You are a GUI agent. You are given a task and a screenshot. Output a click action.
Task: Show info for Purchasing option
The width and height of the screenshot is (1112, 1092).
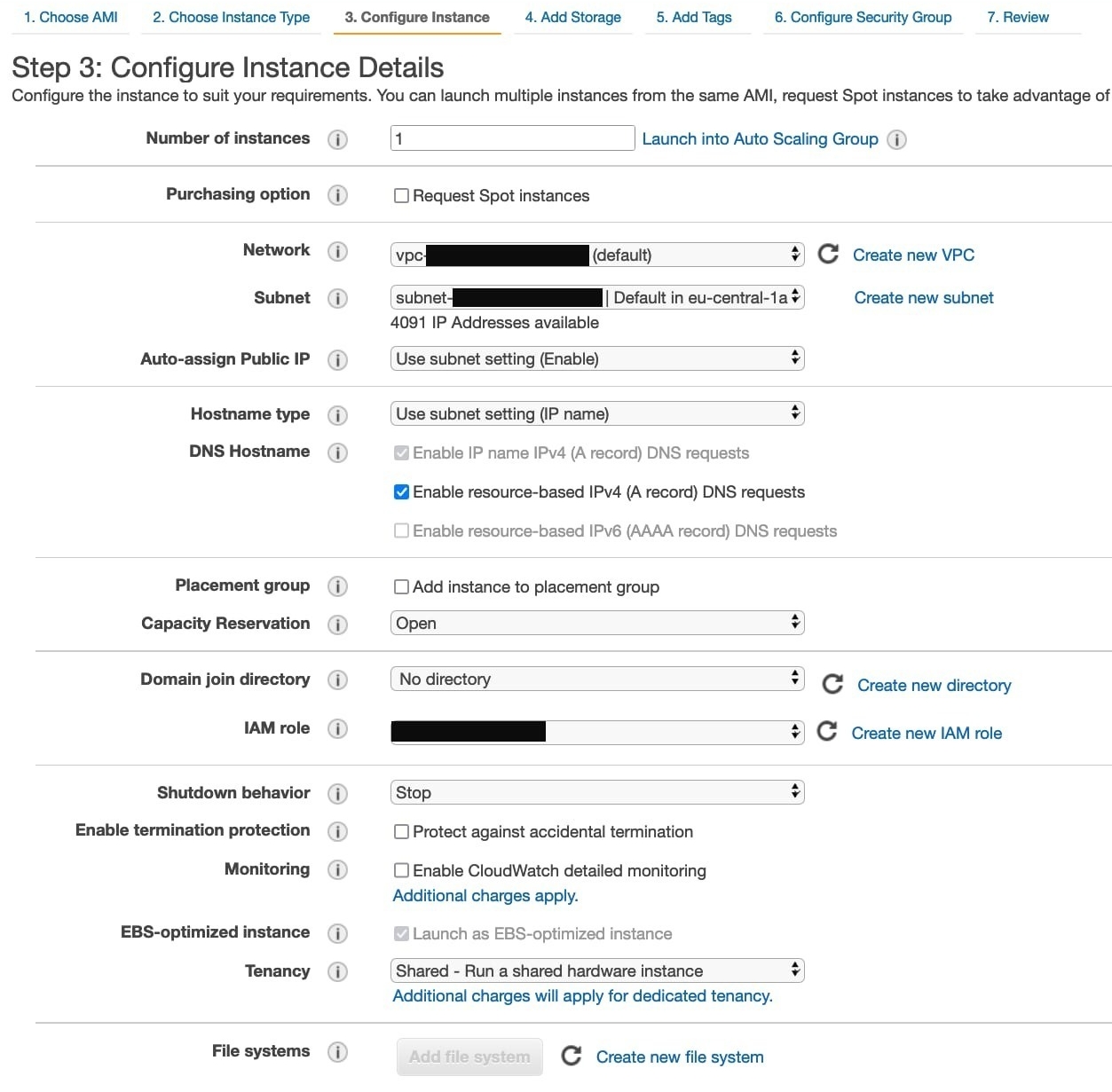tap(337, 195)
